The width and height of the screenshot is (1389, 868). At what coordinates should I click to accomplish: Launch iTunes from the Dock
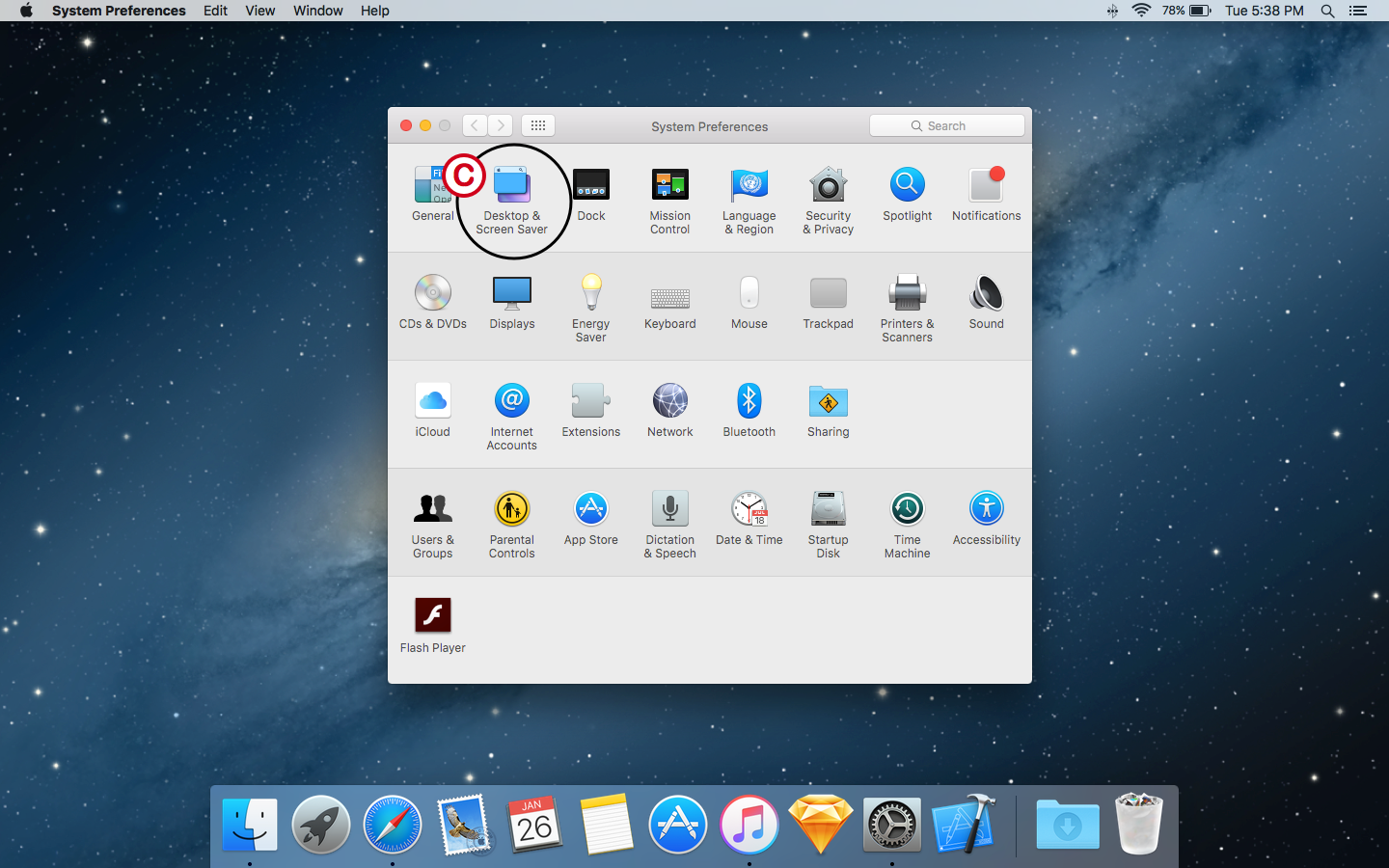tap(749, 825)
